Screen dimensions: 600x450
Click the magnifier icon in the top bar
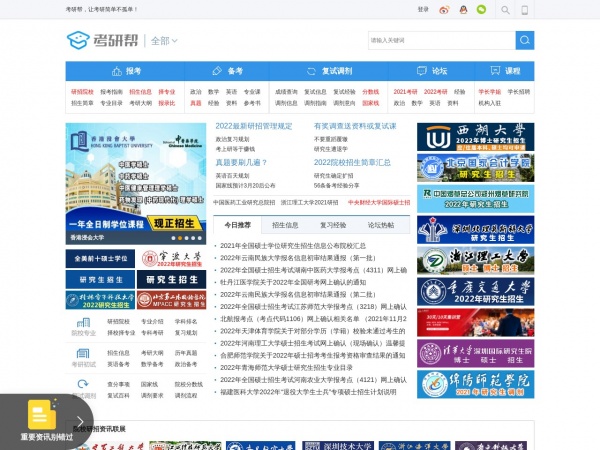[505, 10]
